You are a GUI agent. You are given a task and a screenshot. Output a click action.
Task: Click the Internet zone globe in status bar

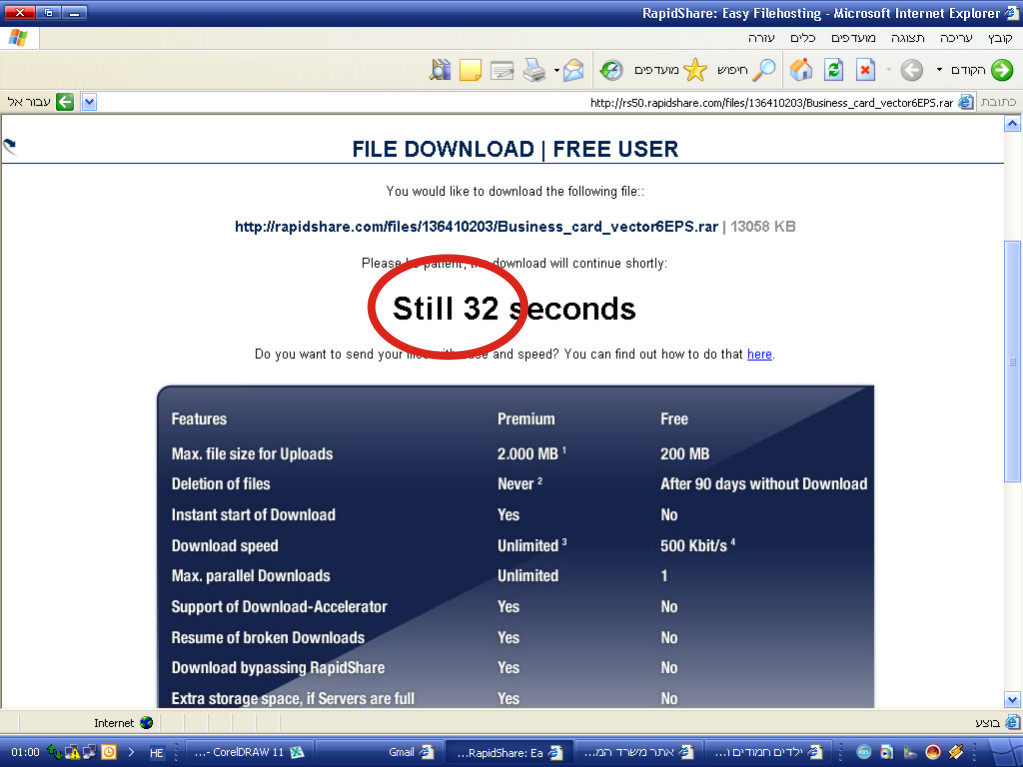click(146, 723)
